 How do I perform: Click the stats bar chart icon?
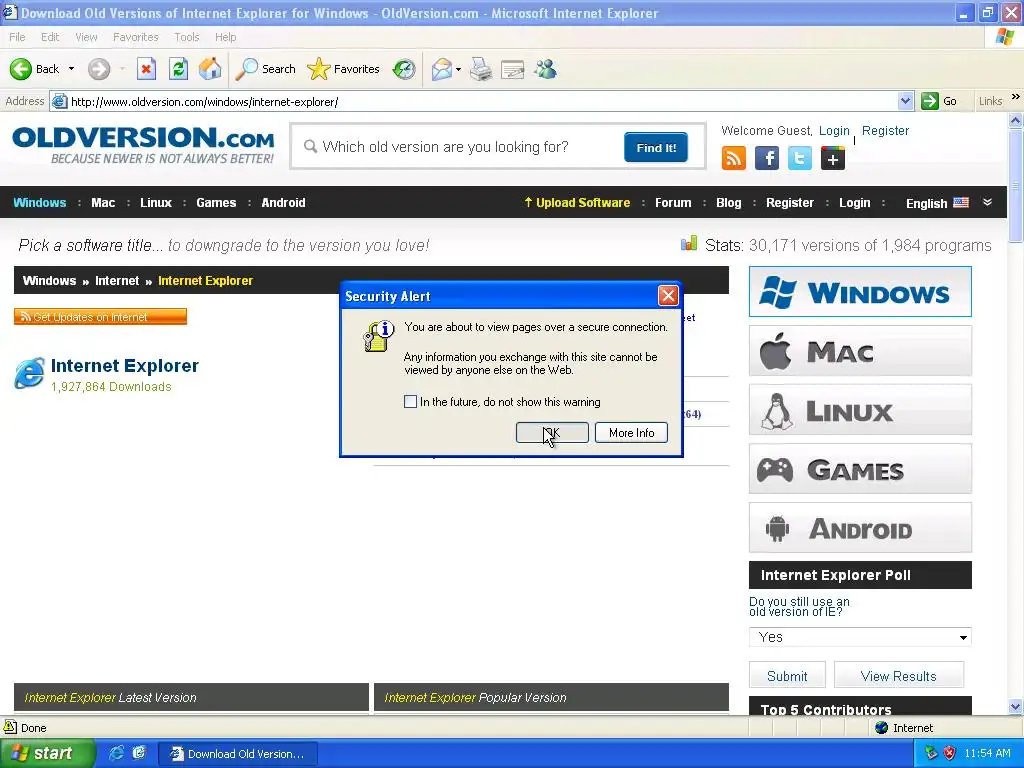(689, 244)
